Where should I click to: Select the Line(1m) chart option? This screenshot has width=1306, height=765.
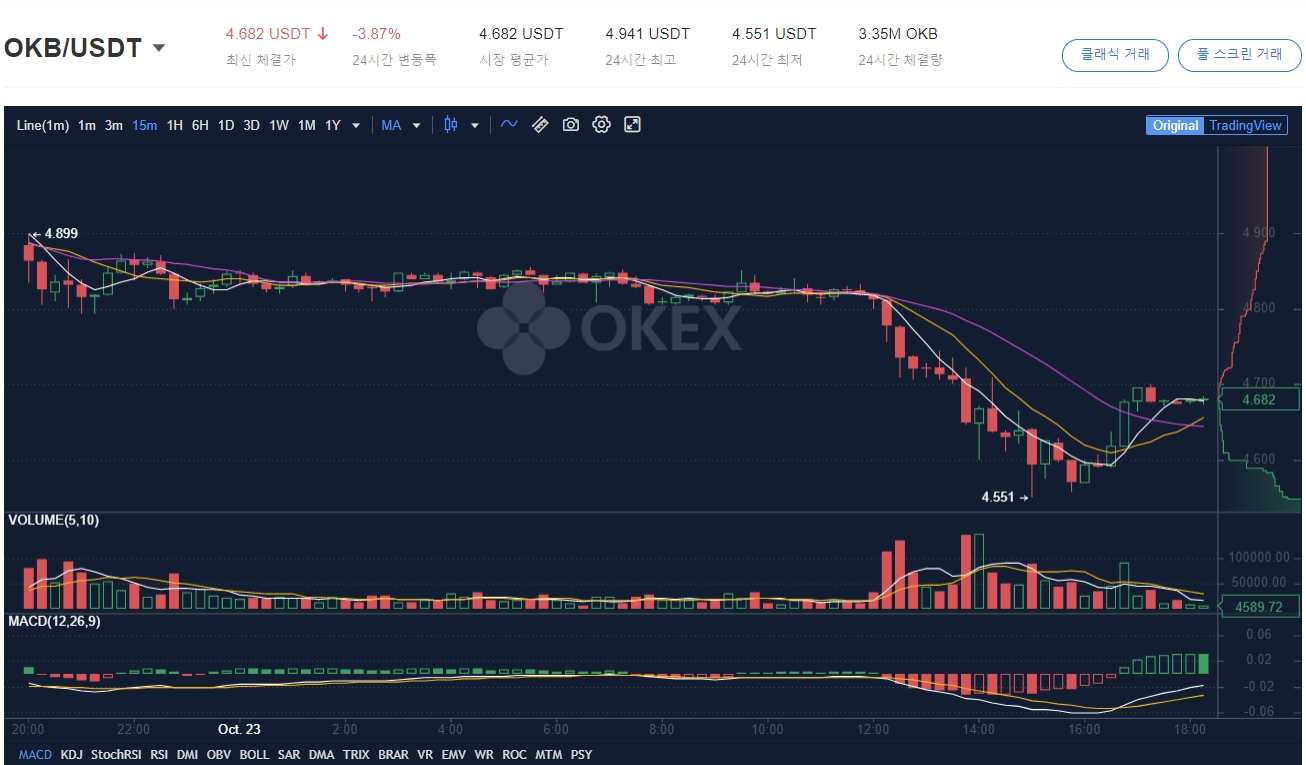(x=43, y=125)
